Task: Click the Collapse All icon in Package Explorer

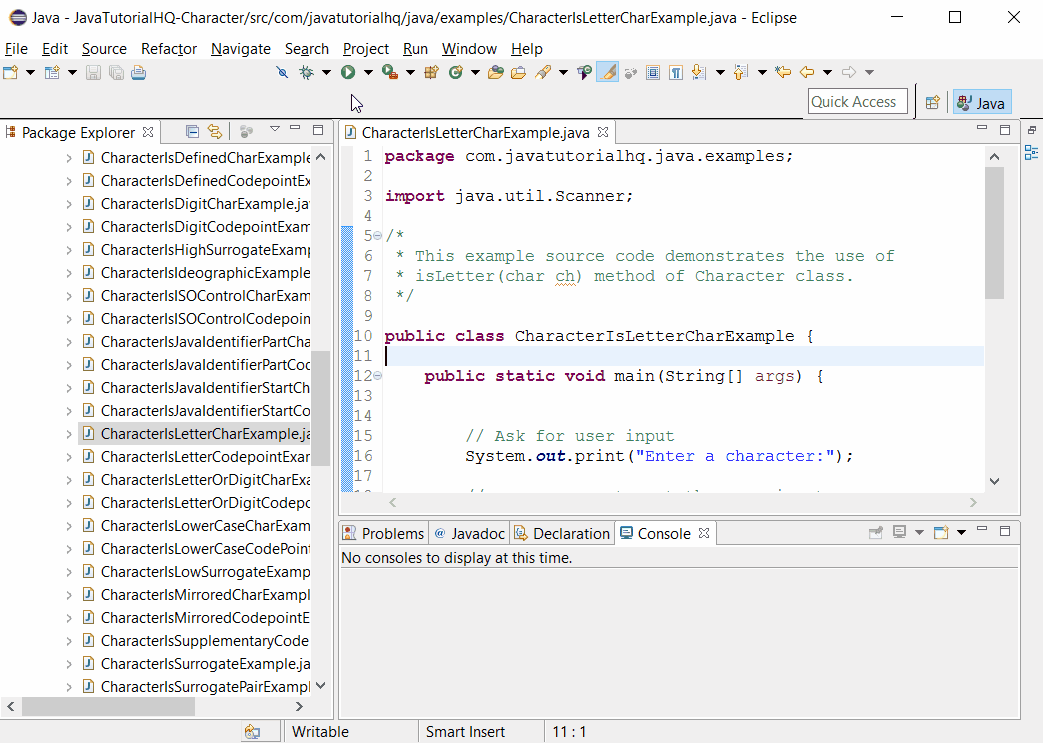Action: 192,131
